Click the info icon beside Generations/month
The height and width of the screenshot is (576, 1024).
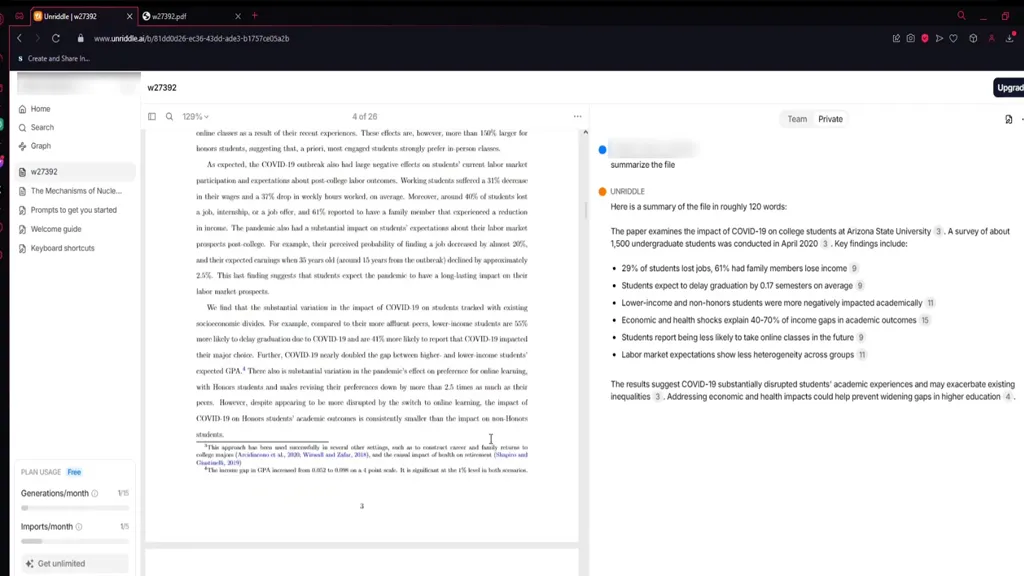(x=95, y=493)
